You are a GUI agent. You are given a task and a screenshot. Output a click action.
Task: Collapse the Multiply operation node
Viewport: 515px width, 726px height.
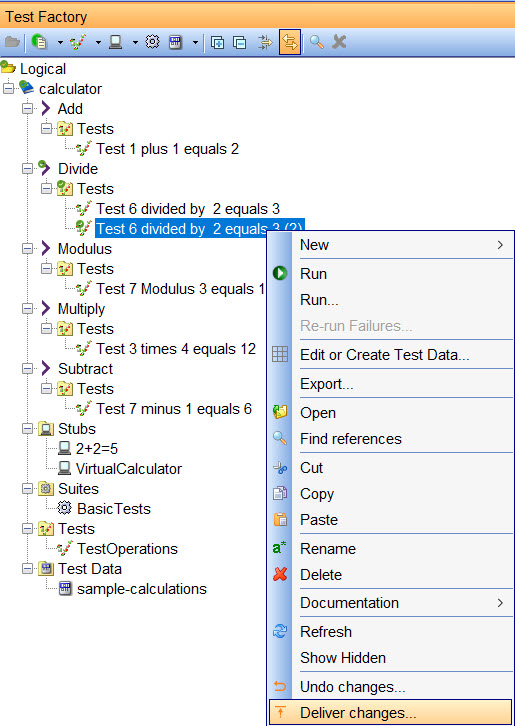coord(28,308)
